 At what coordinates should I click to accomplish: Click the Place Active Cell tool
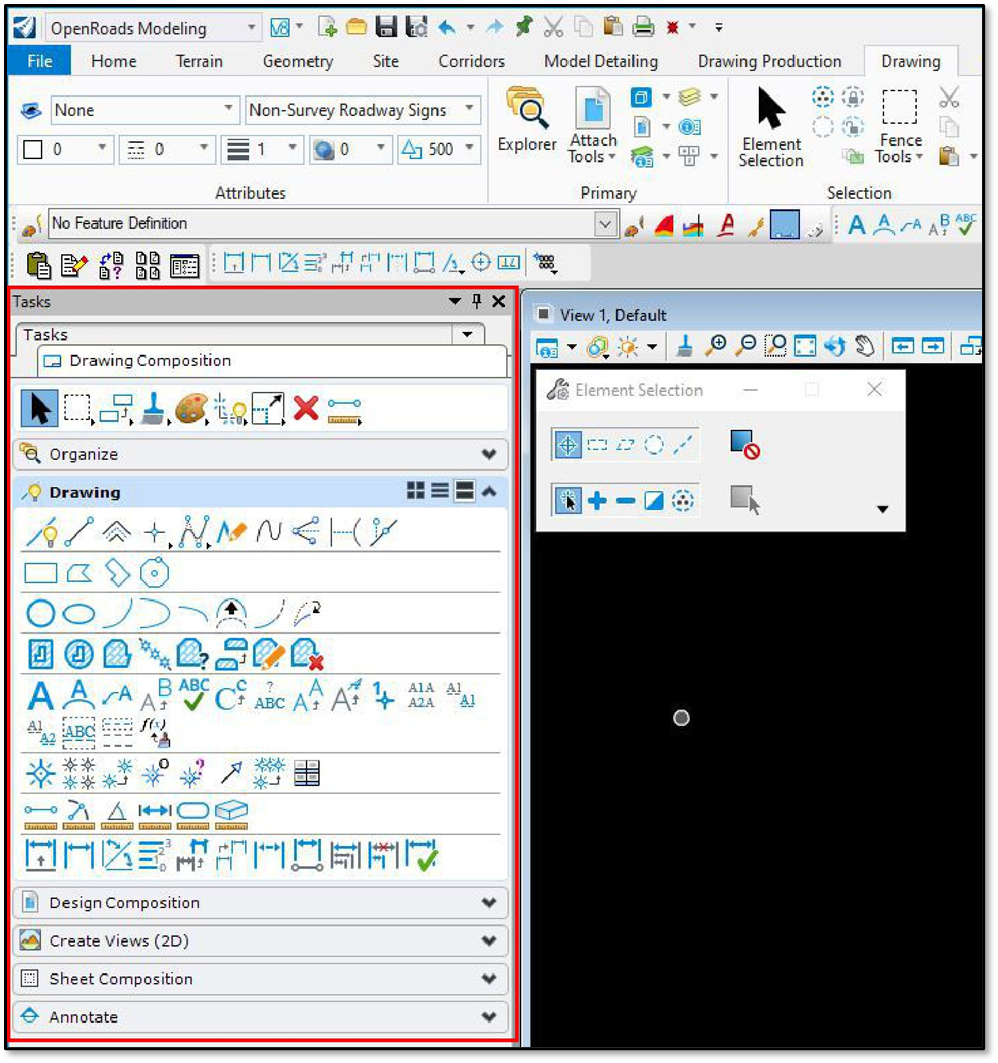(x=41, y=774)
